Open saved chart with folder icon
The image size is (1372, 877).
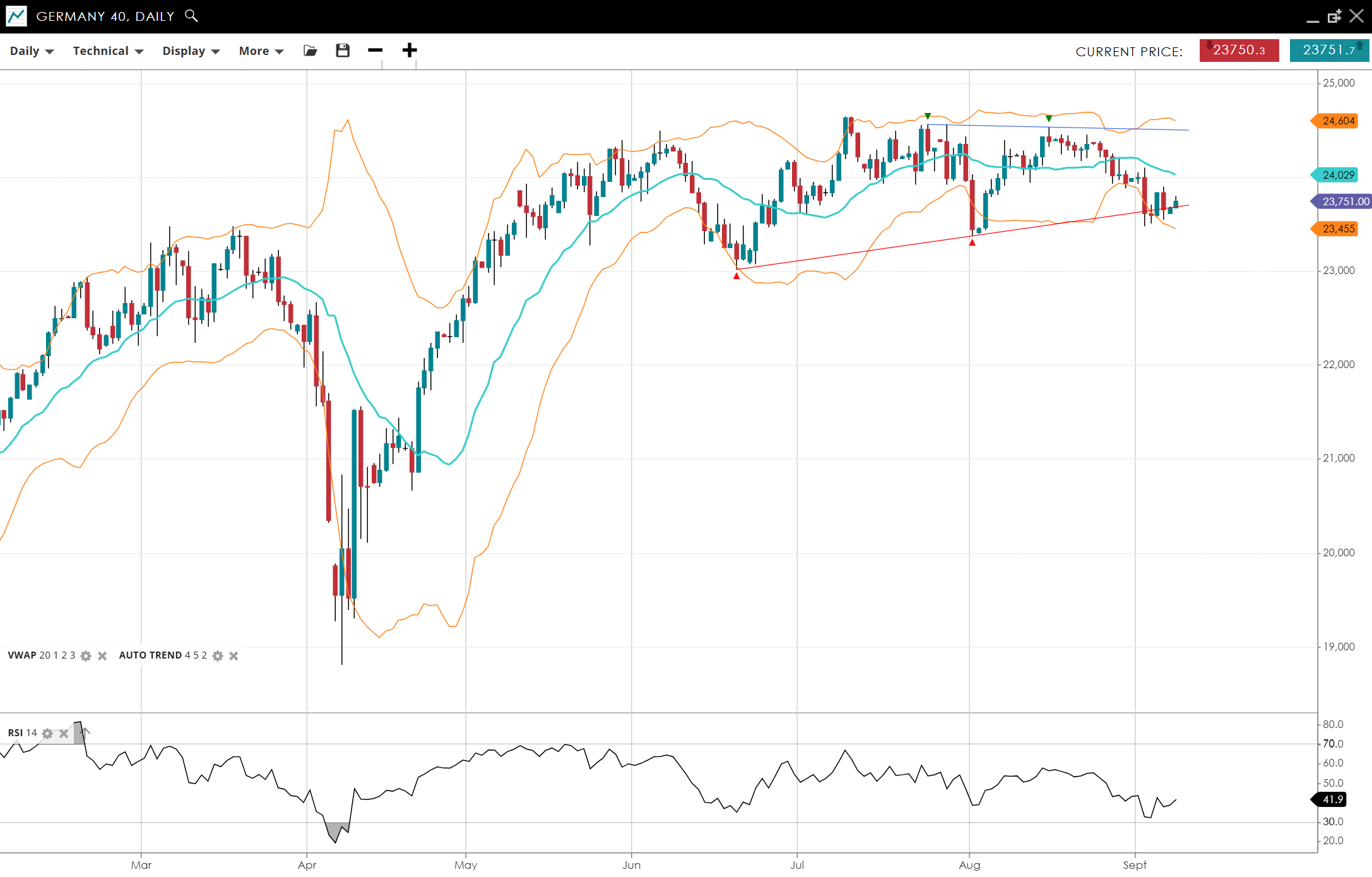click(x=310, y=51)
